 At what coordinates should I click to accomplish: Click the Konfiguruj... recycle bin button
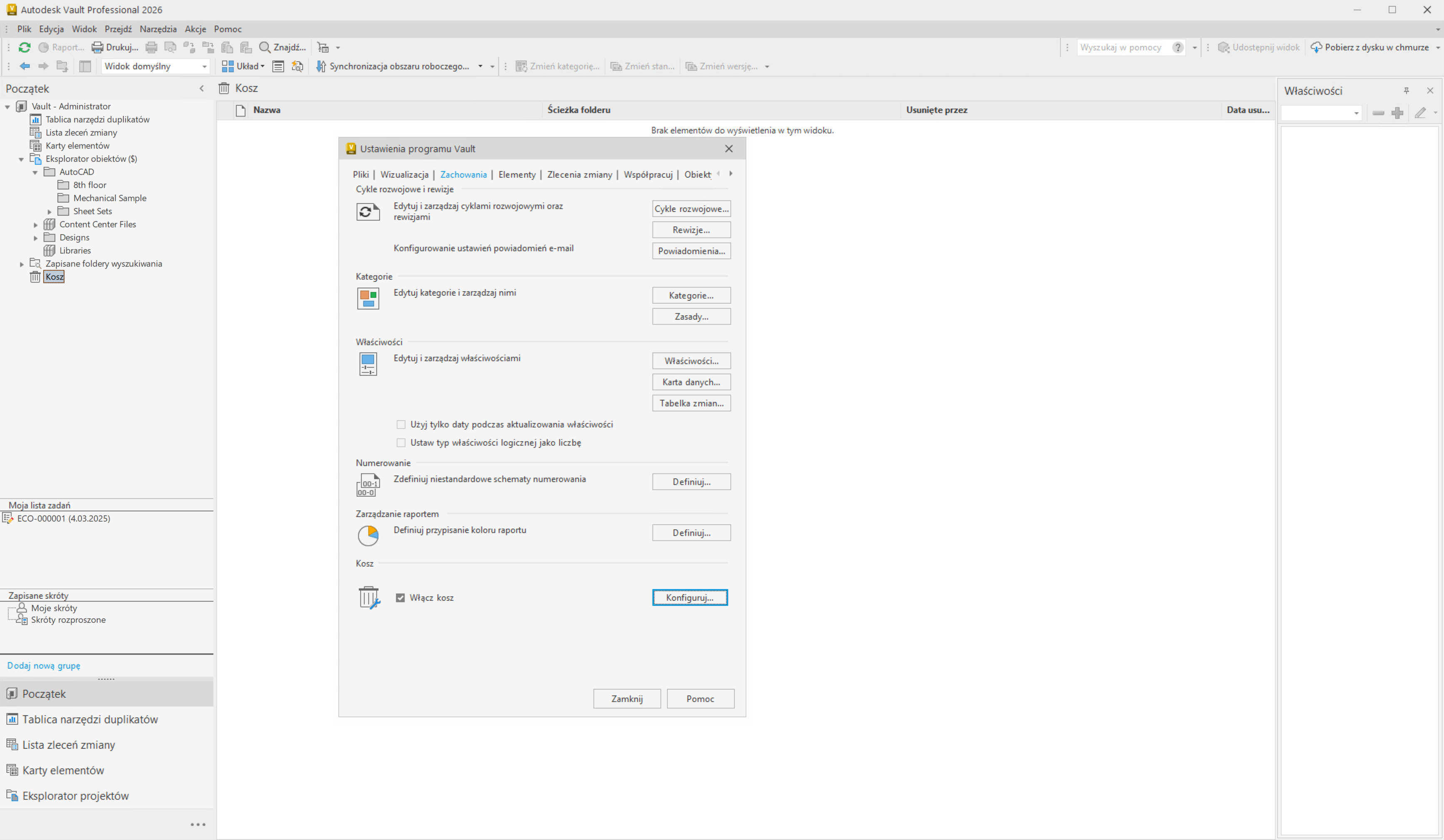pyautogui.click(x=689, y=598)
